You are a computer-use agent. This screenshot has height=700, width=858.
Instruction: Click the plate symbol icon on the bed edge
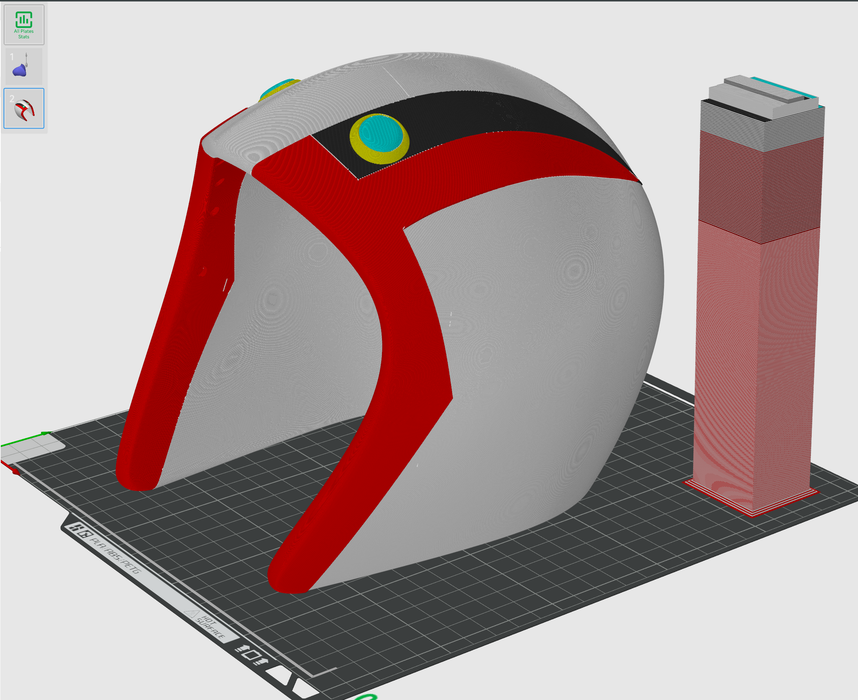tap(251, 656)
